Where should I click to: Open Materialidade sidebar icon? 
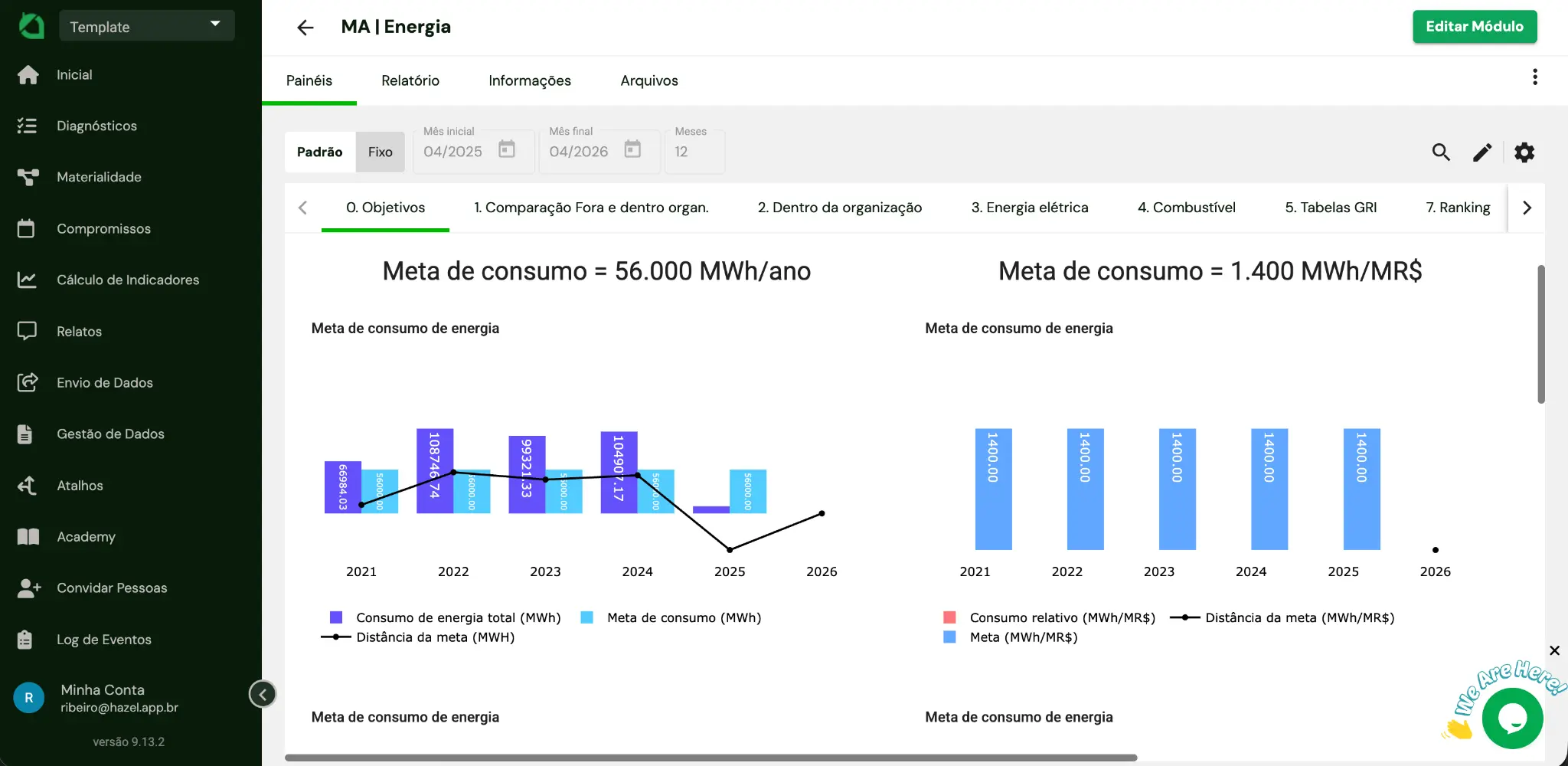point(28,177)
